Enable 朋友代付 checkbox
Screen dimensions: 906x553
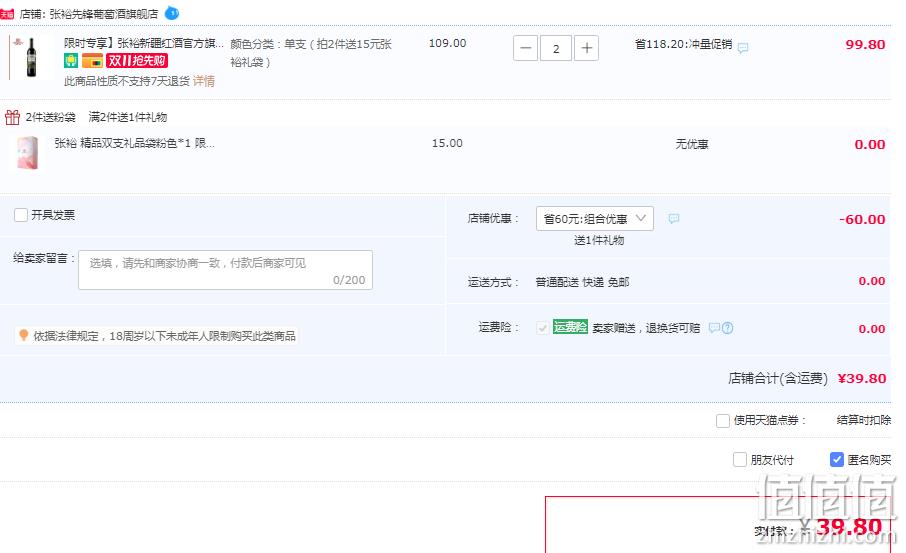pos(740,460)
